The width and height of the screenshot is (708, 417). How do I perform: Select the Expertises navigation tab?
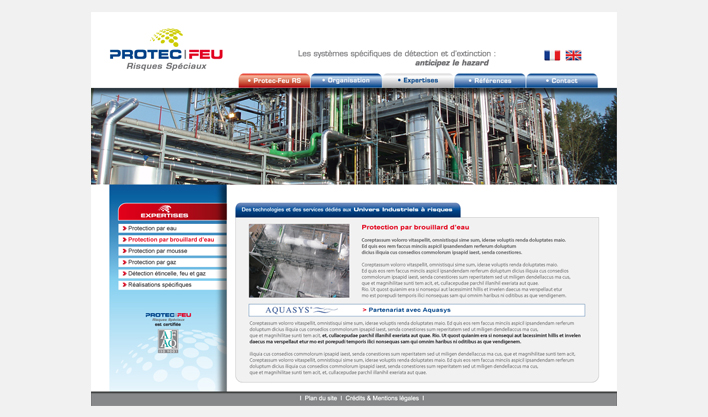coord(418,81)
